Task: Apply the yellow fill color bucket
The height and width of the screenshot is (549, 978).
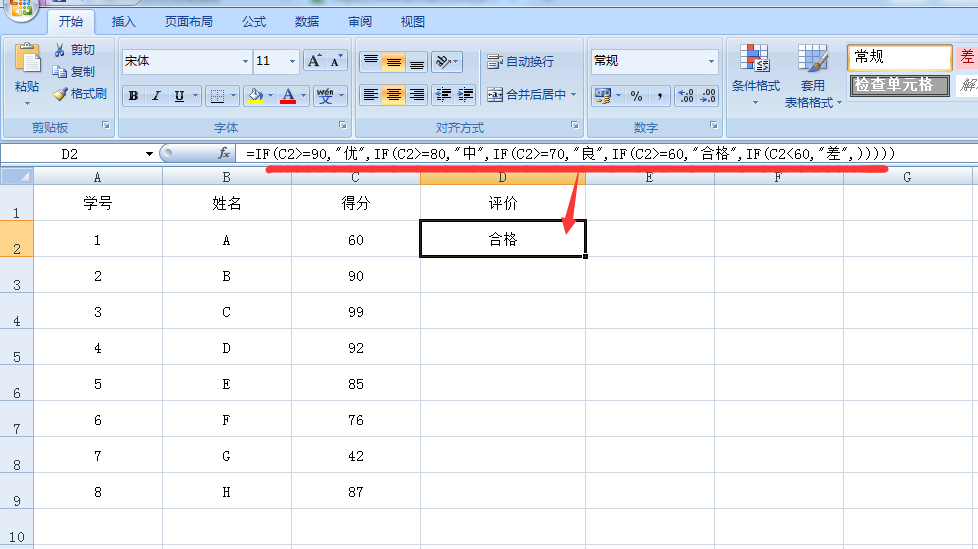Action: [255, 96]
